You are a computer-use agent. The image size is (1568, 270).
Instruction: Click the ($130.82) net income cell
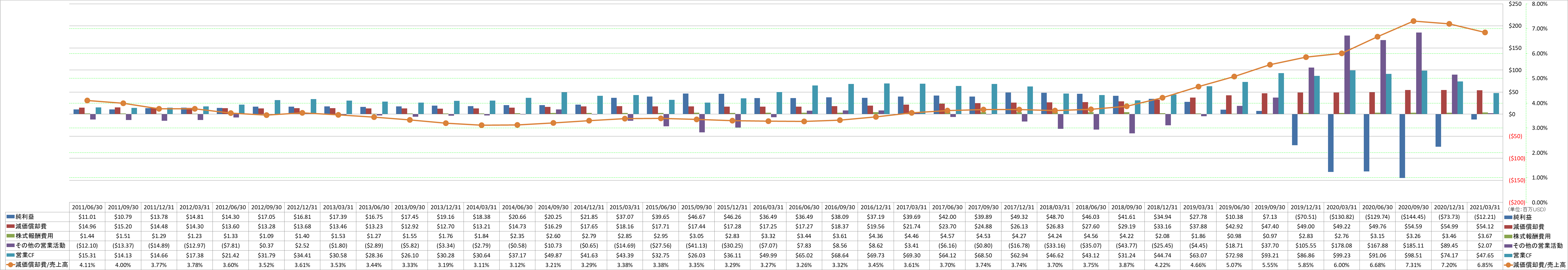pyautogui.click(x=1342, y=217)
